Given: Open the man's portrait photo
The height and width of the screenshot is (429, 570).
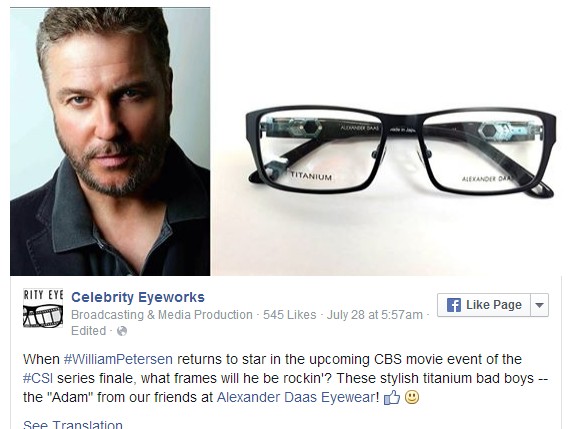Looking at the screenshot, I should [x=110, y=141].
